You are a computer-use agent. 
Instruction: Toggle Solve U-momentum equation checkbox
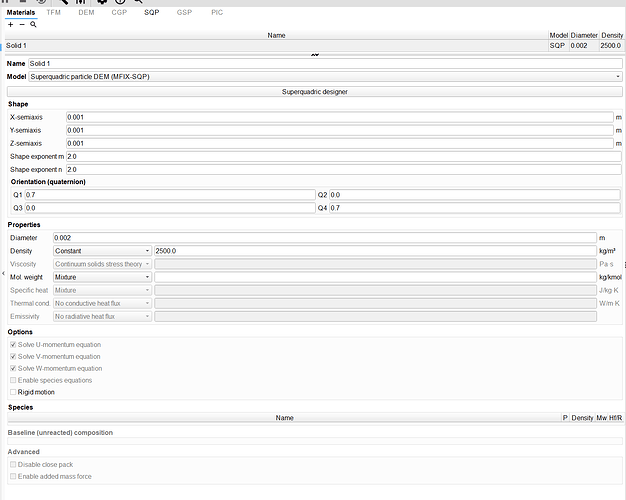14,344
